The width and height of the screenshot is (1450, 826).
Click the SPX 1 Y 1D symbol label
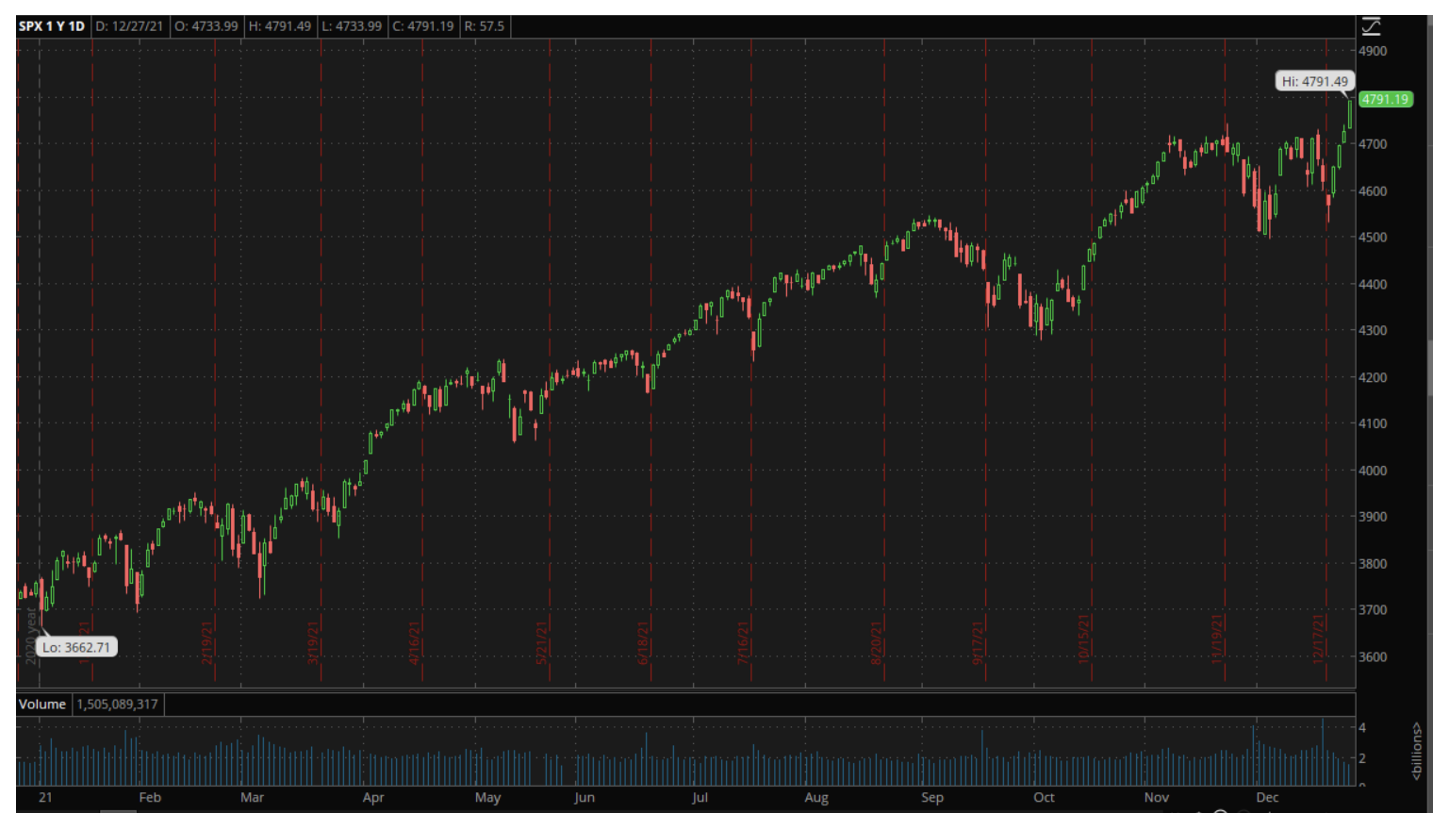coord(52,26)
